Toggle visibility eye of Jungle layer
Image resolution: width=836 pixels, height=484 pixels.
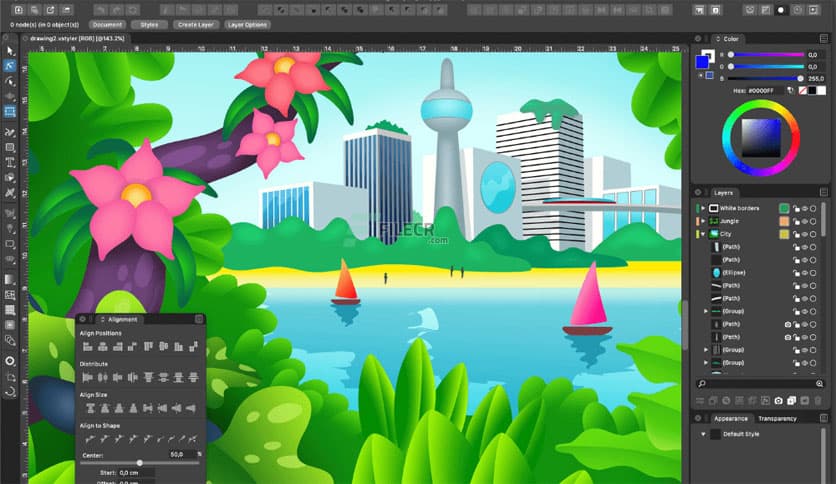pyautogui.click(x=805, y=221)
